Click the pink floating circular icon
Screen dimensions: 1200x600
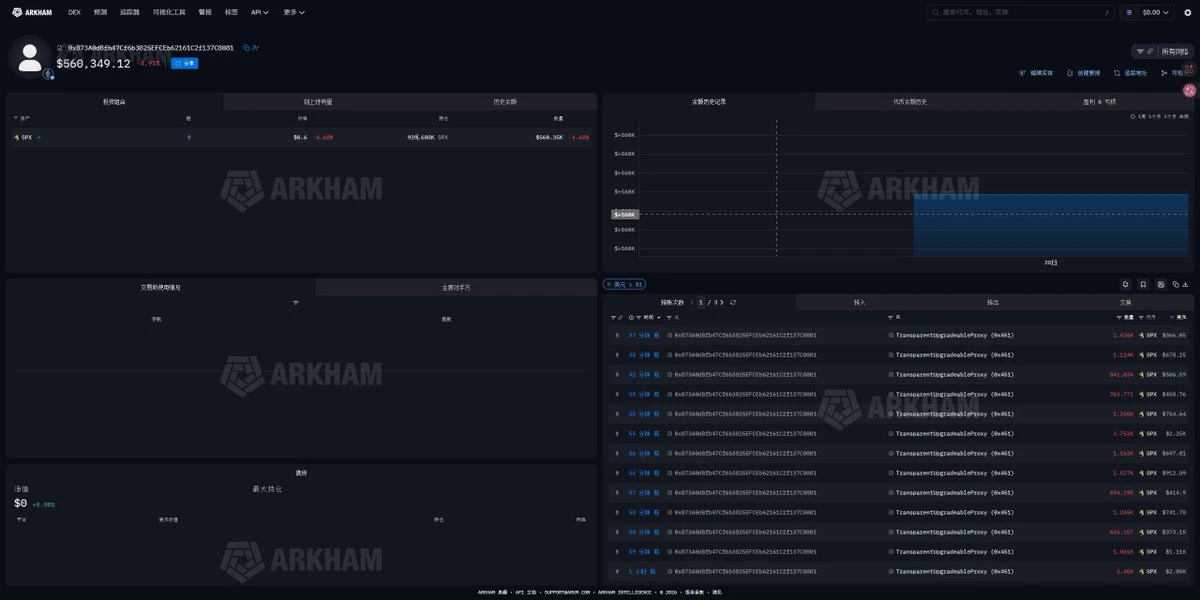(1189, 90)
